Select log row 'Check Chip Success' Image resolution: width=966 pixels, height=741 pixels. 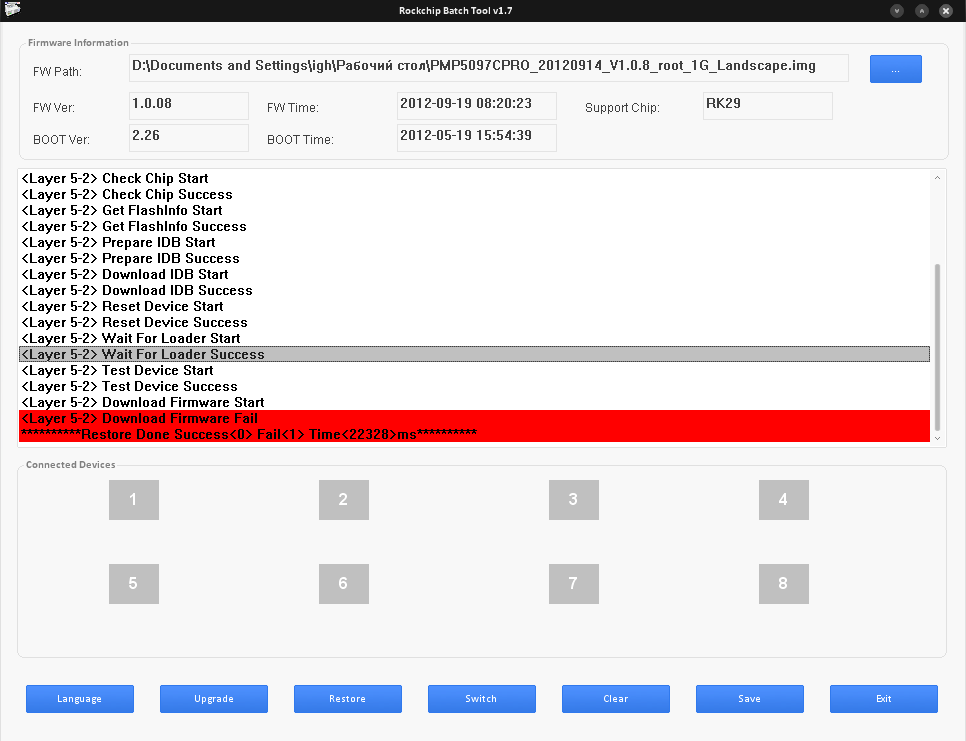click(474, 194)
